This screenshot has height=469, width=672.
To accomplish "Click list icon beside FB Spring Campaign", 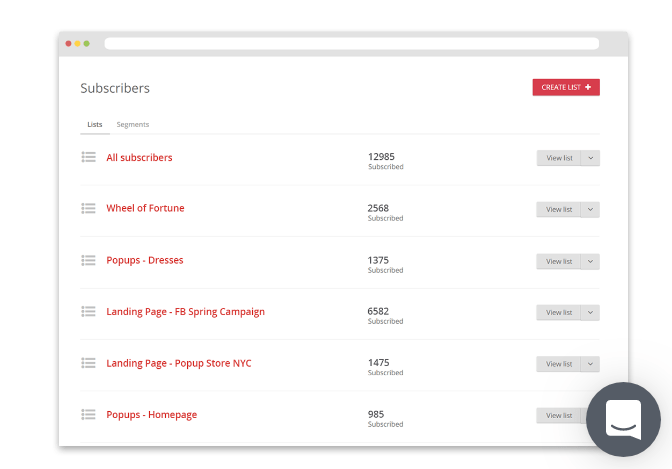I will tap(88, 311).
